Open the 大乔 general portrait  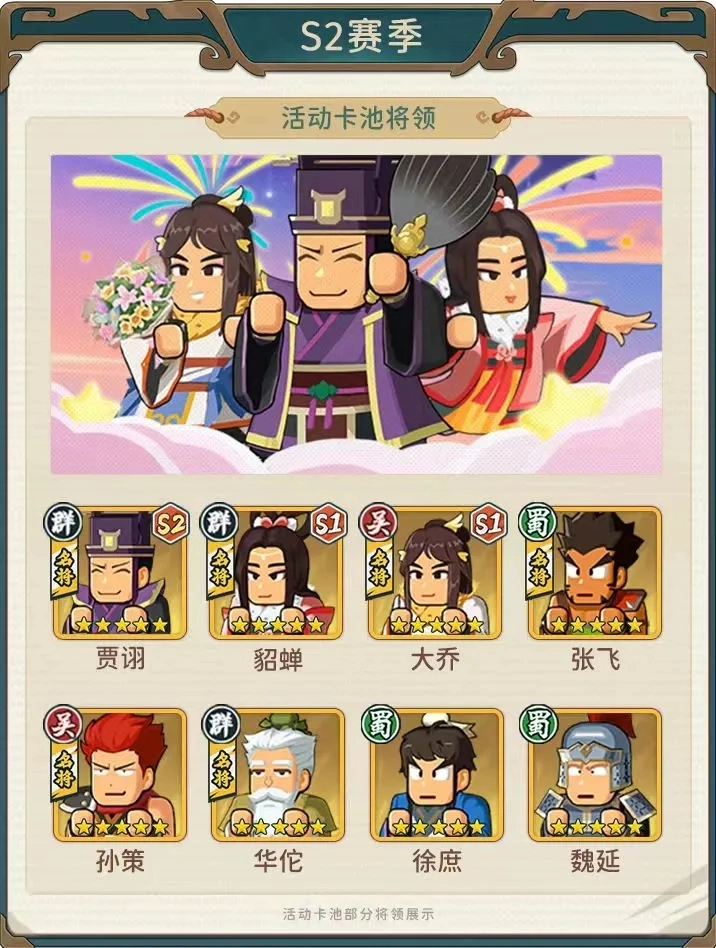[x=435, y=573]
